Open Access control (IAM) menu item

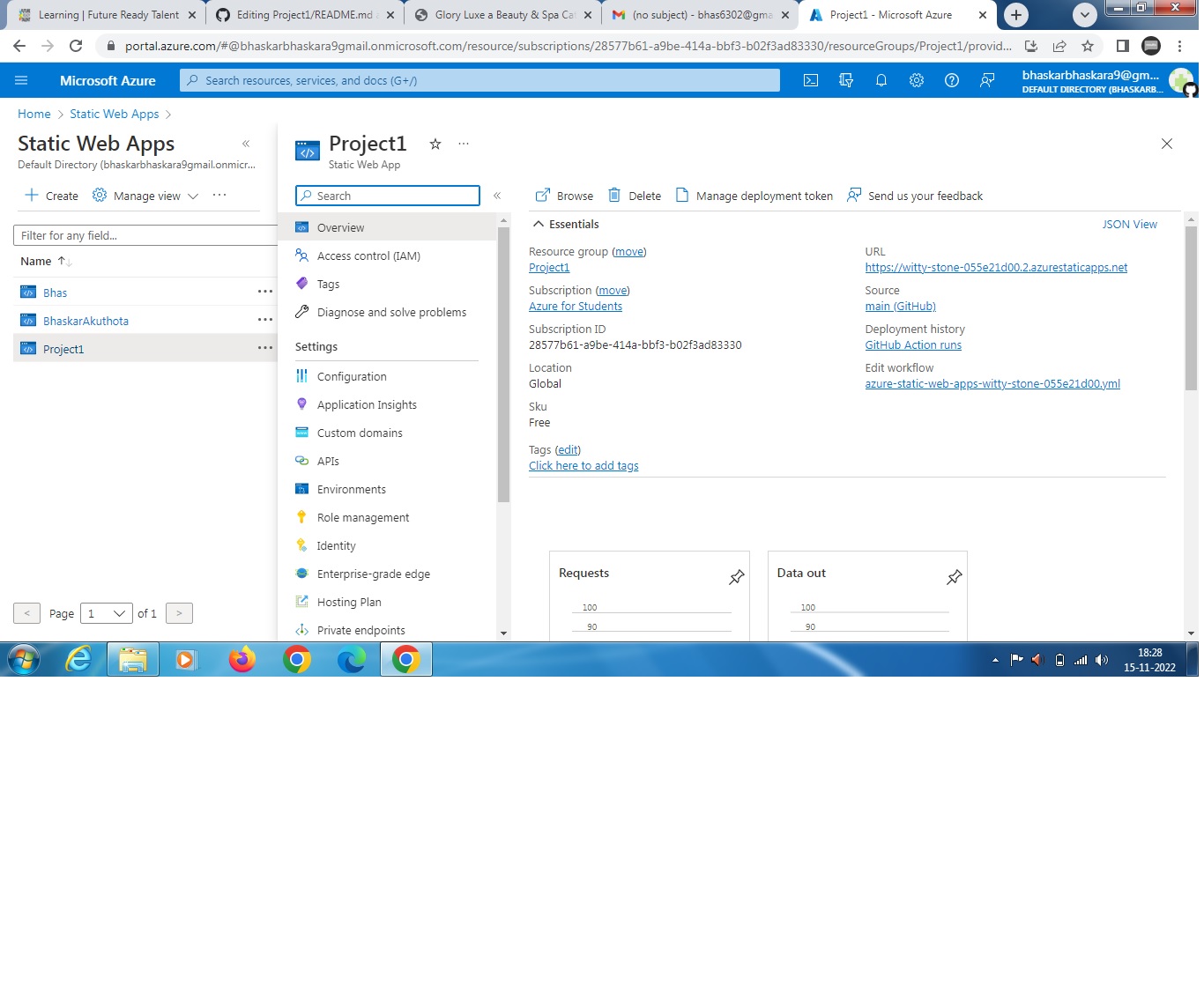click(x=368, y=256)
